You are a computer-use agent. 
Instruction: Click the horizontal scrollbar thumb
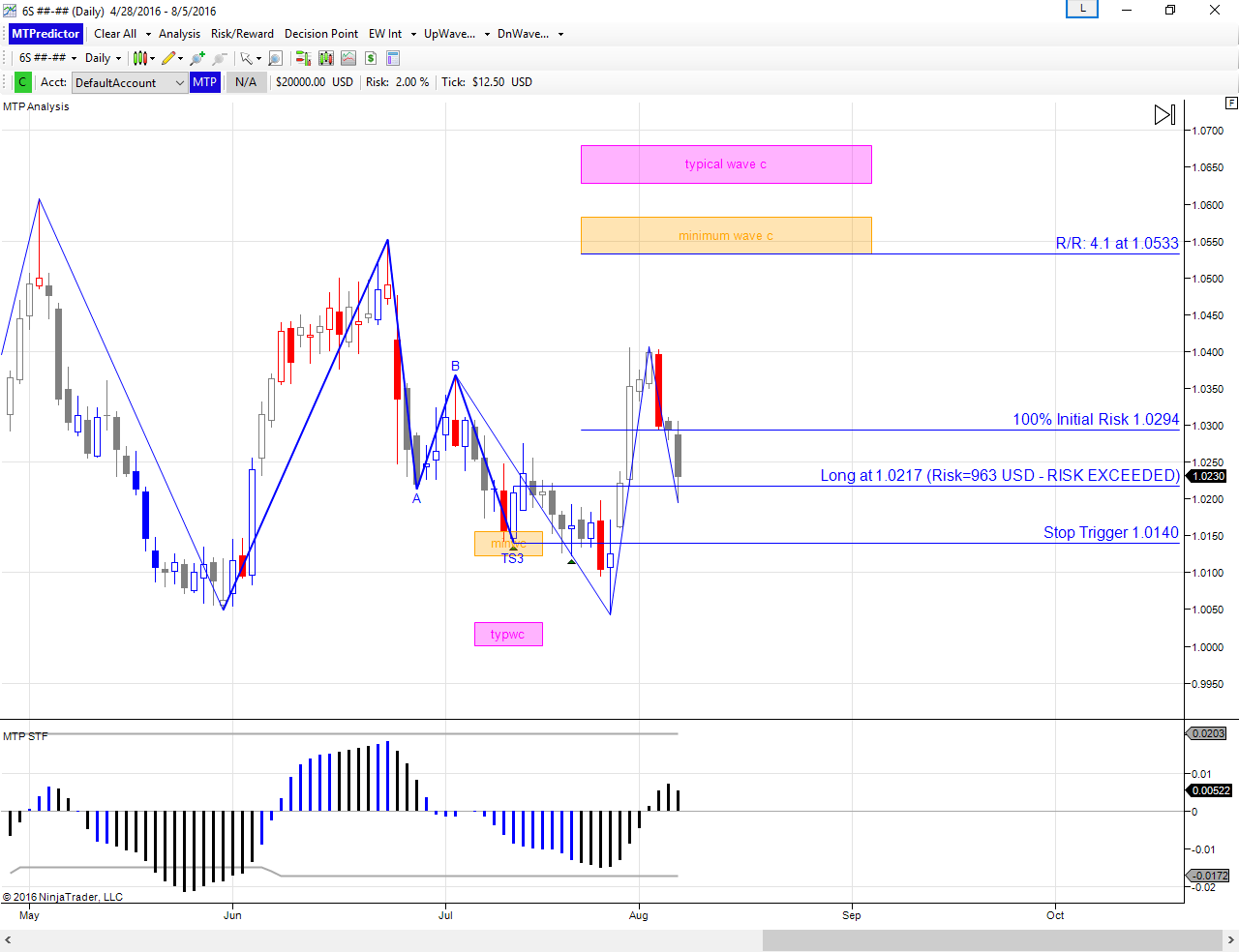tap(992, 940)
